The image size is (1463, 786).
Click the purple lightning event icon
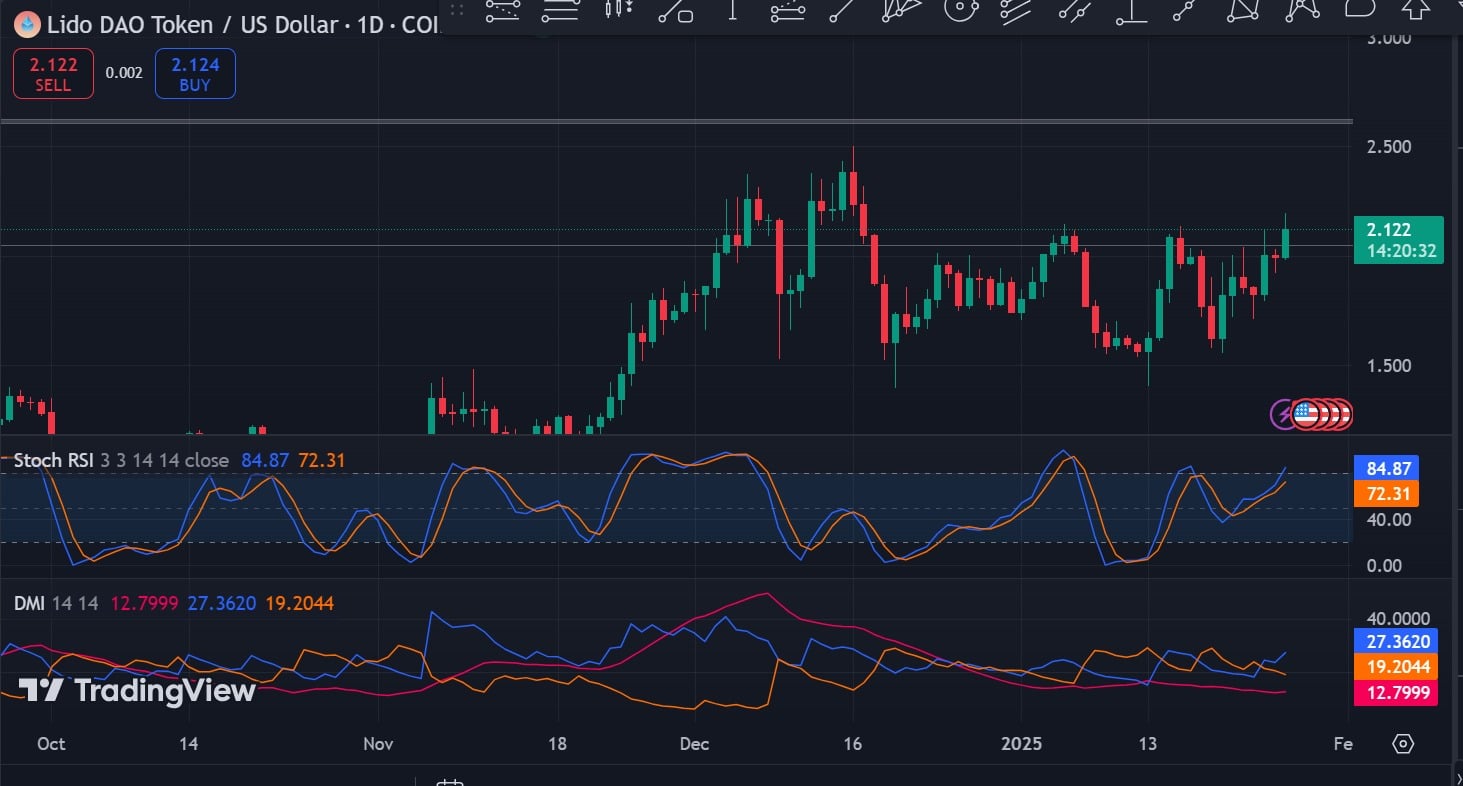pyautogui.click(x=1282, y=413)
